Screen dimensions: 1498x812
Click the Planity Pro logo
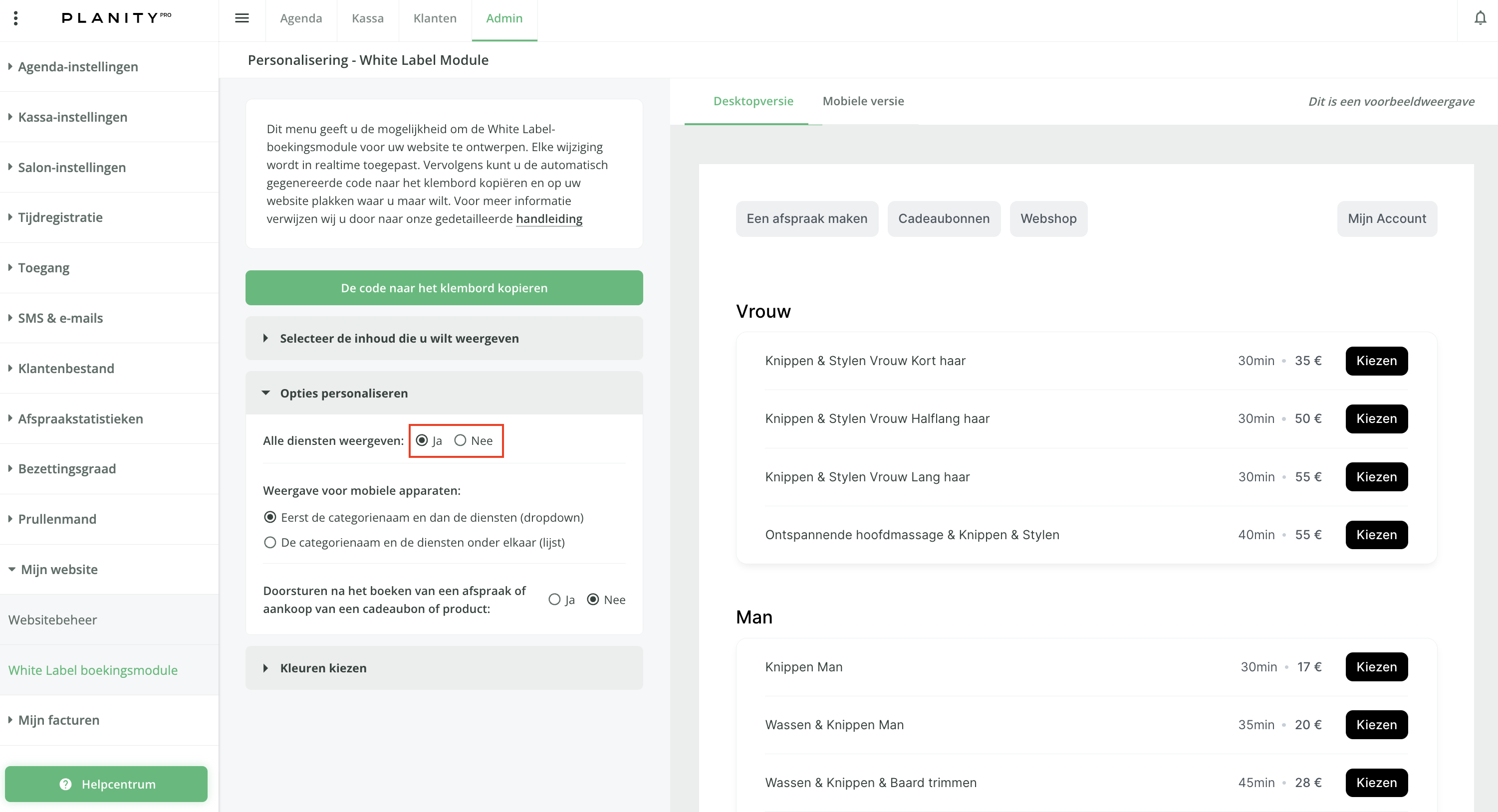(116, 18)
